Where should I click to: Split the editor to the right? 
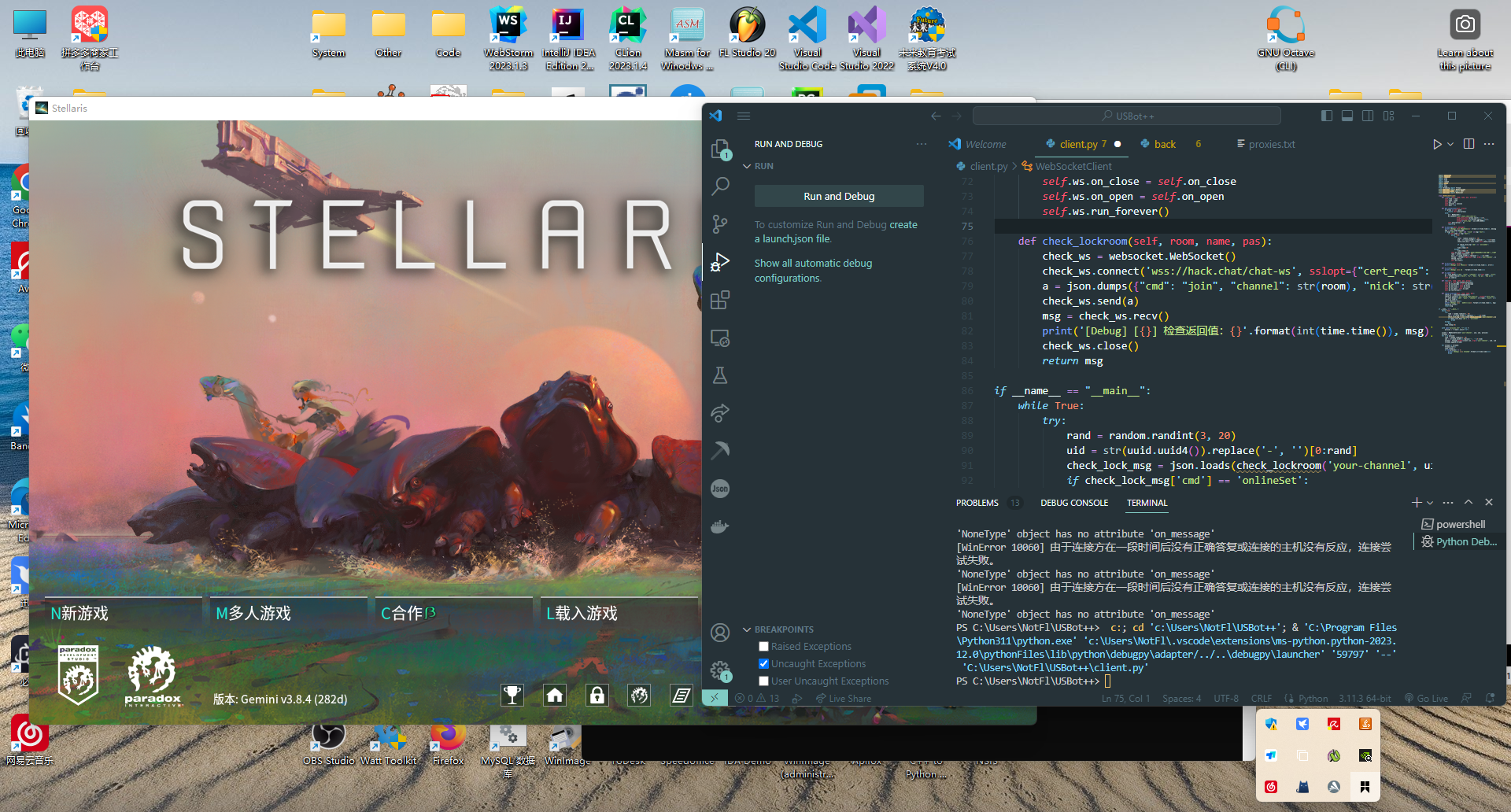click(x=1469, y=144)
